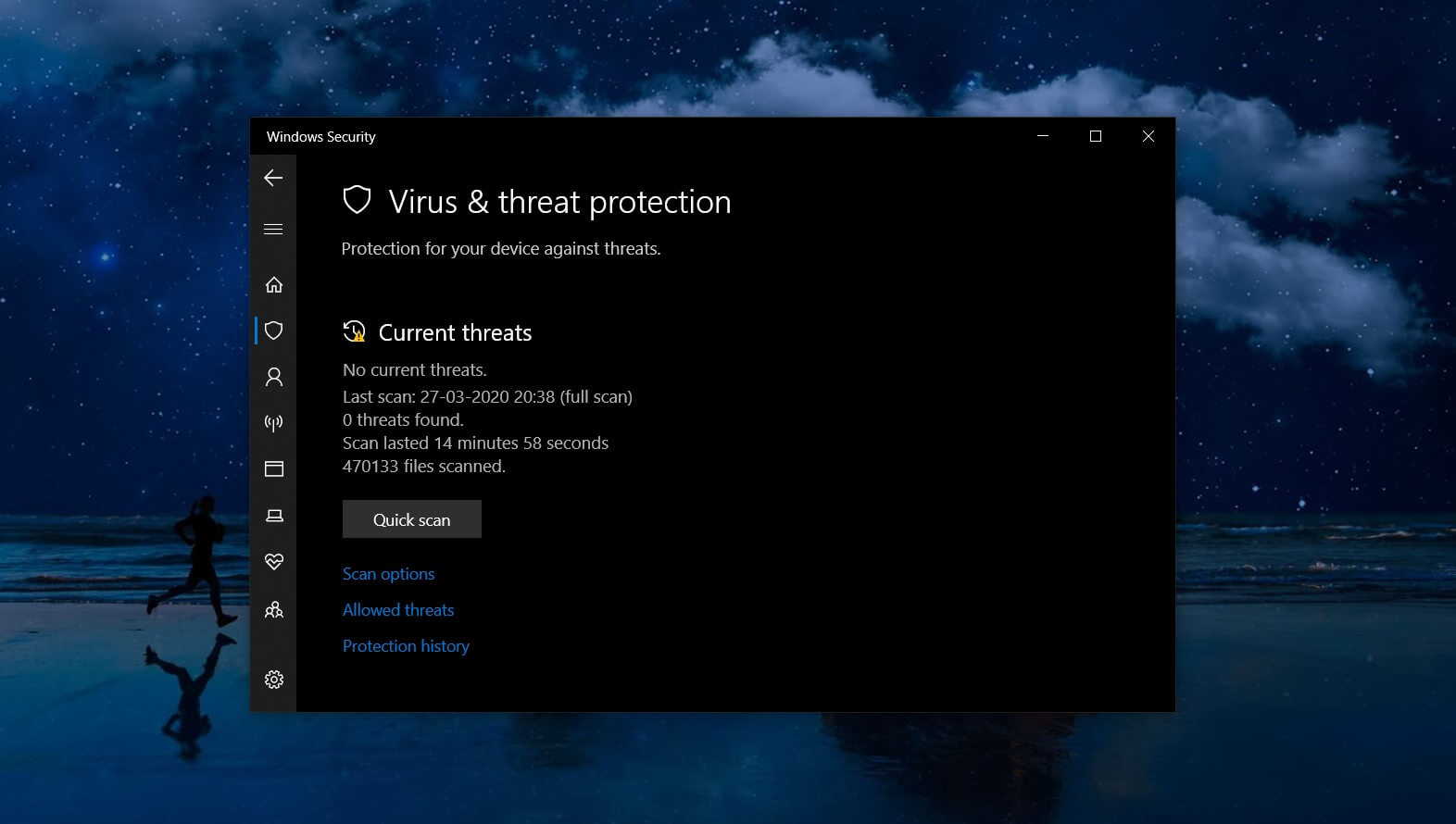Screen dimensions: 1456x824
Task: Click the 'Last scan: 27-03-2020 20:38' line
Action: coord(487,397)
